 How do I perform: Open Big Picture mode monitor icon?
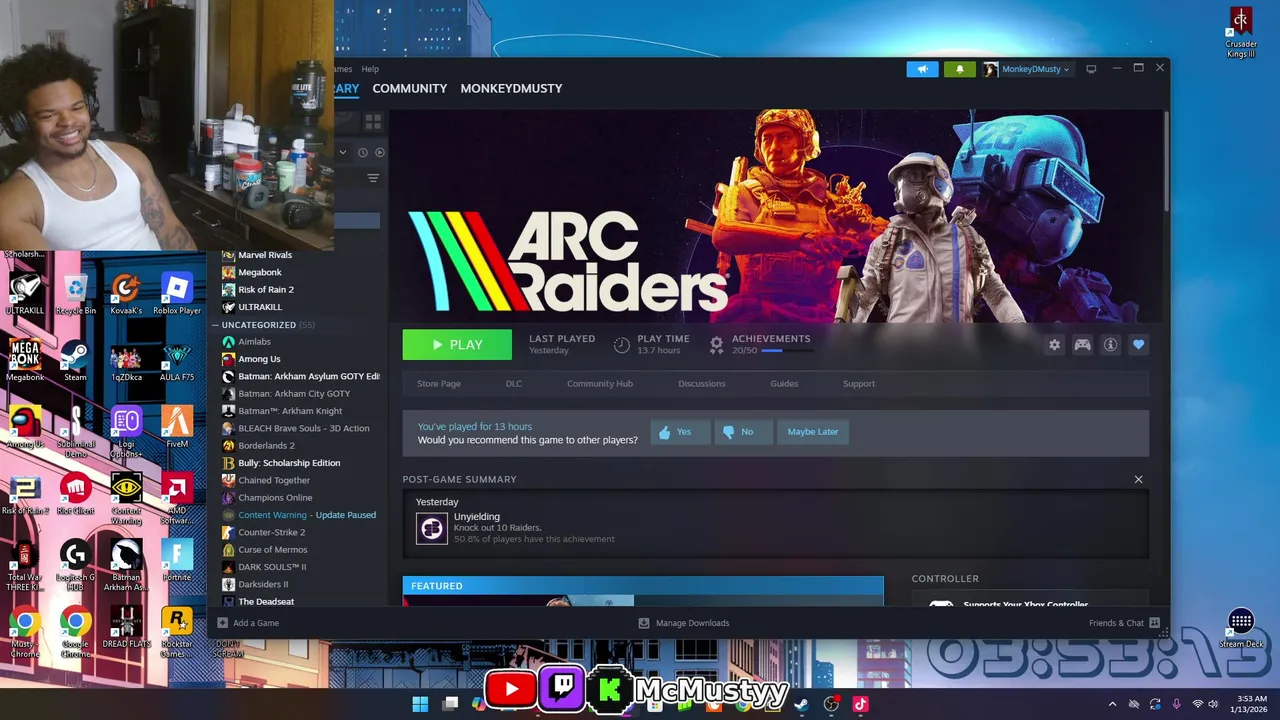[1091, 69]
